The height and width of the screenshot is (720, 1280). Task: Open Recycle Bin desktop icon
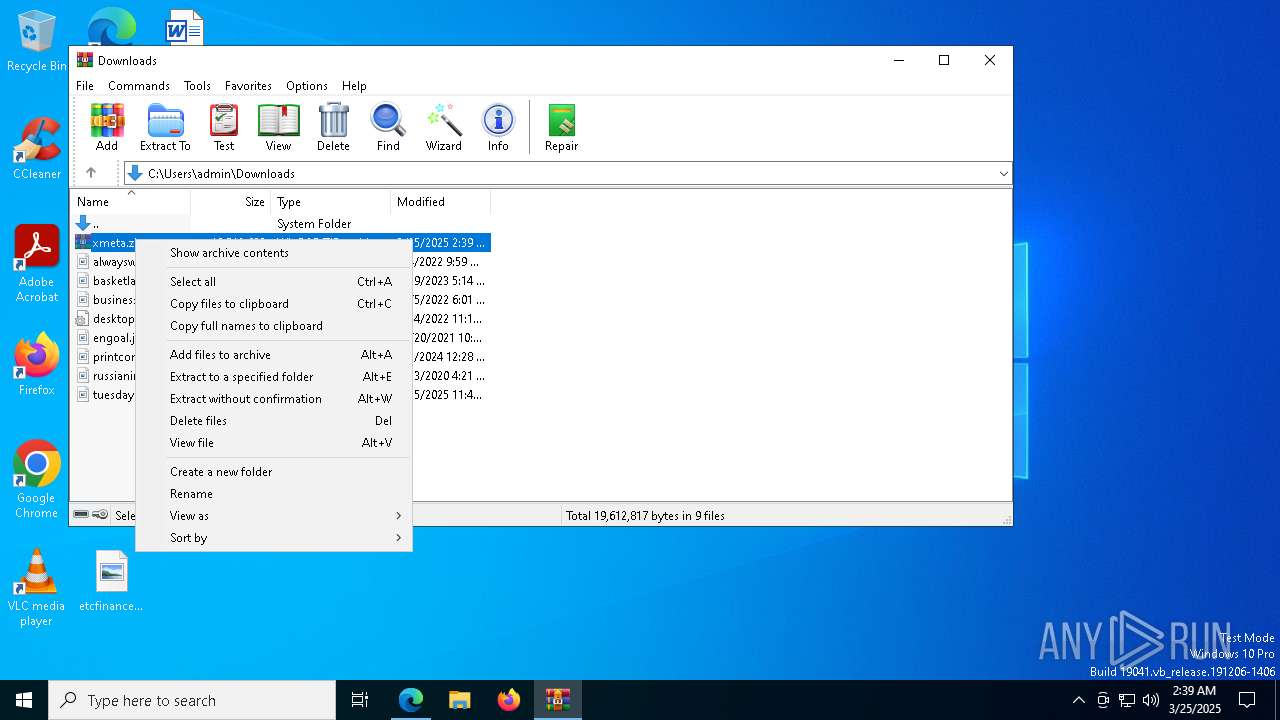tap(37, 41)
